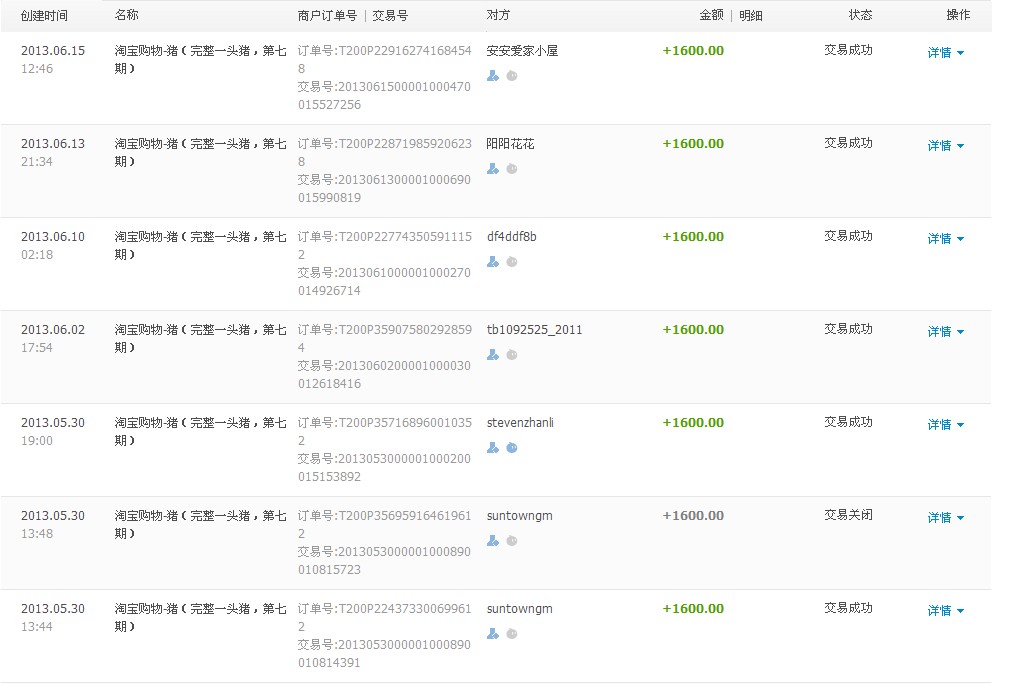Click the Wangwang chat icon under 安安爱家小屋
Image resolution: width=1034 pixels, height=684 pixels.
[x=512, y=76]
